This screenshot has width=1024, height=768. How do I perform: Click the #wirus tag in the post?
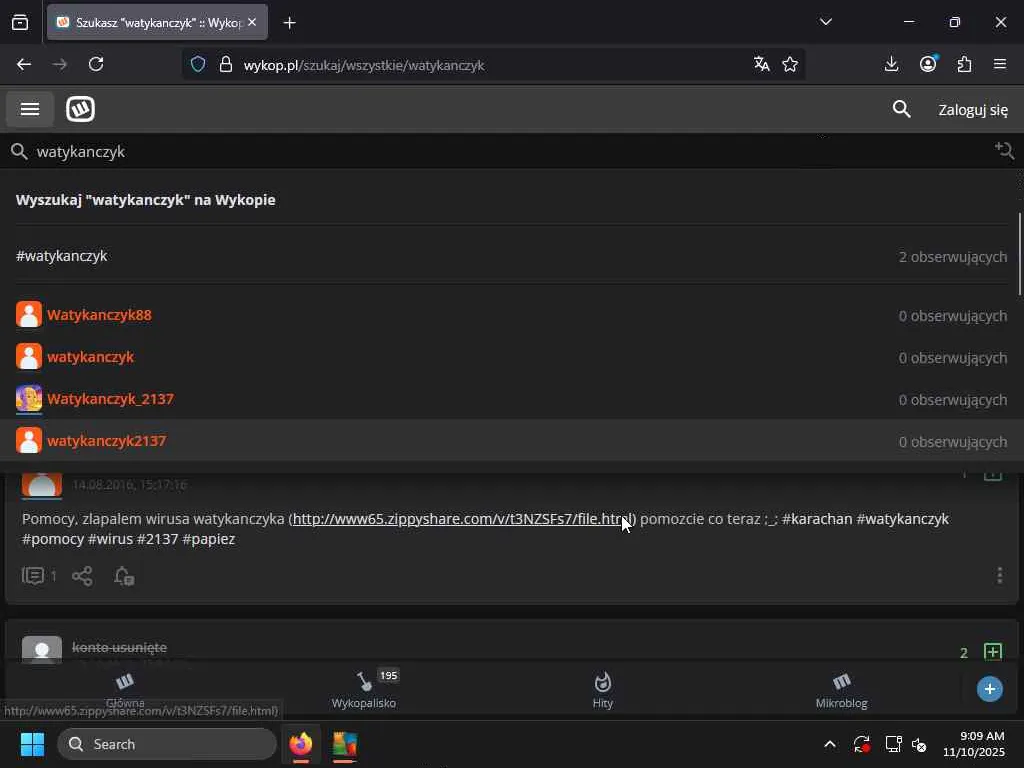(110, 539)
